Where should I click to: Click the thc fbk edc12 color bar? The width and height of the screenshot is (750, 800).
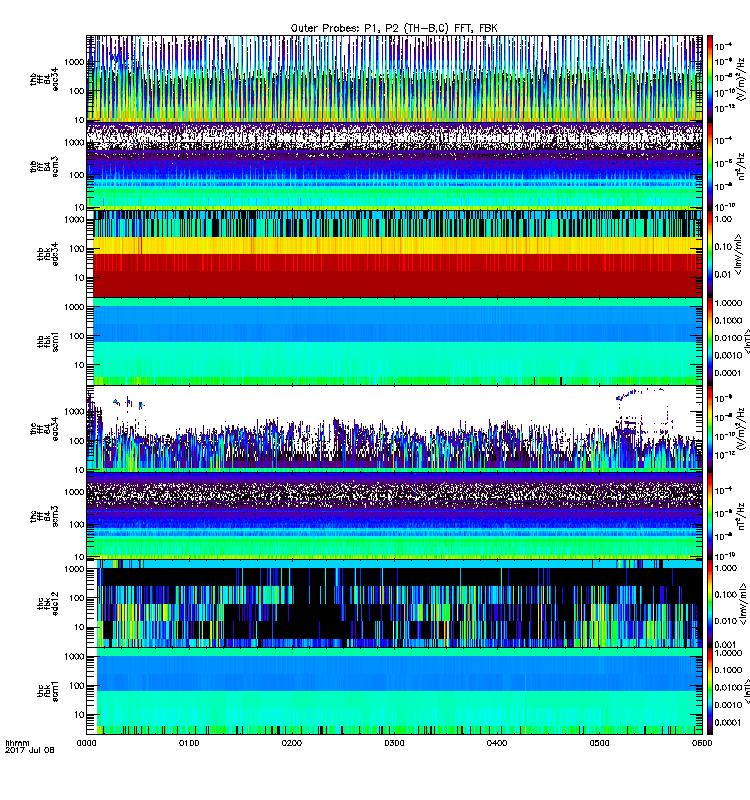709,604
